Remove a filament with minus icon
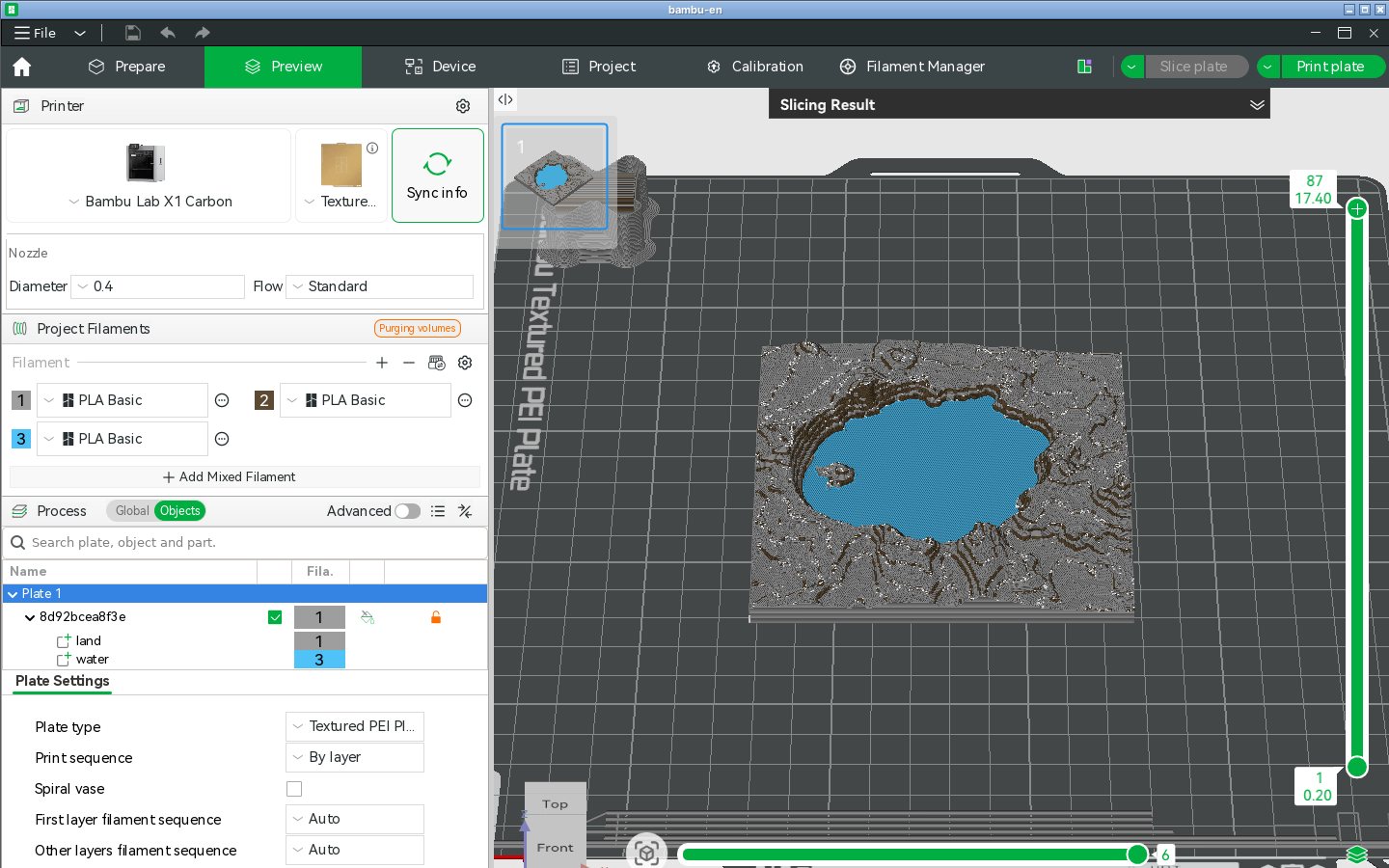 point(409,363)
